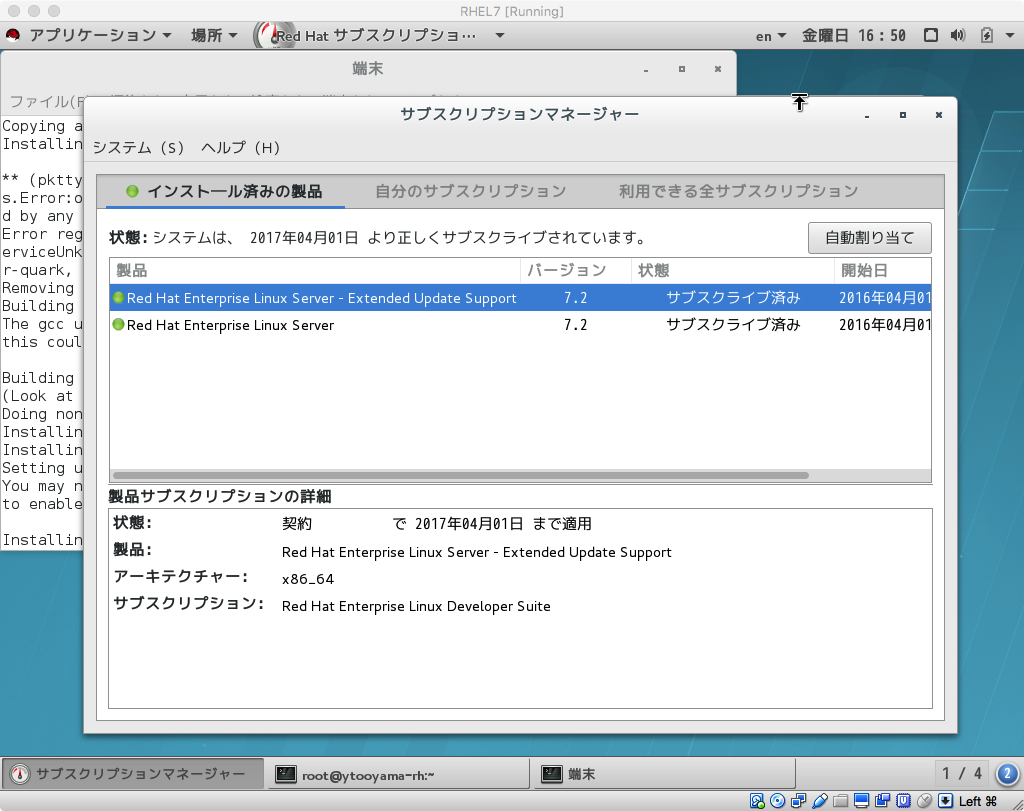Click VirtualBox mouse integration status icon
Image resolution: width=1024 pixels, height=811 pixels.
click(x=924, y=801)
